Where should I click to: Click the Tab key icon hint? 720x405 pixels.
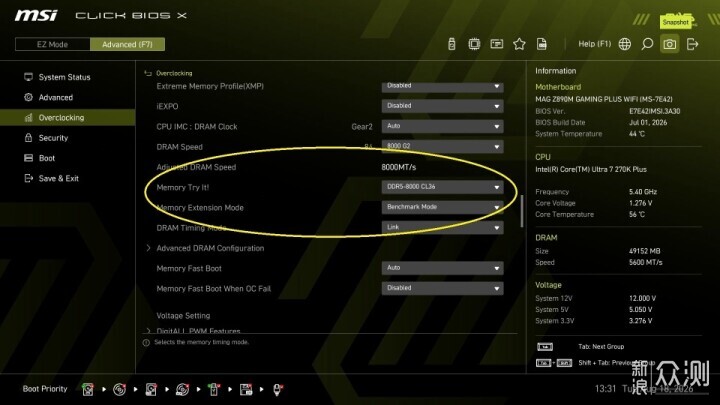pyautogui.click(x=545, y=347)
